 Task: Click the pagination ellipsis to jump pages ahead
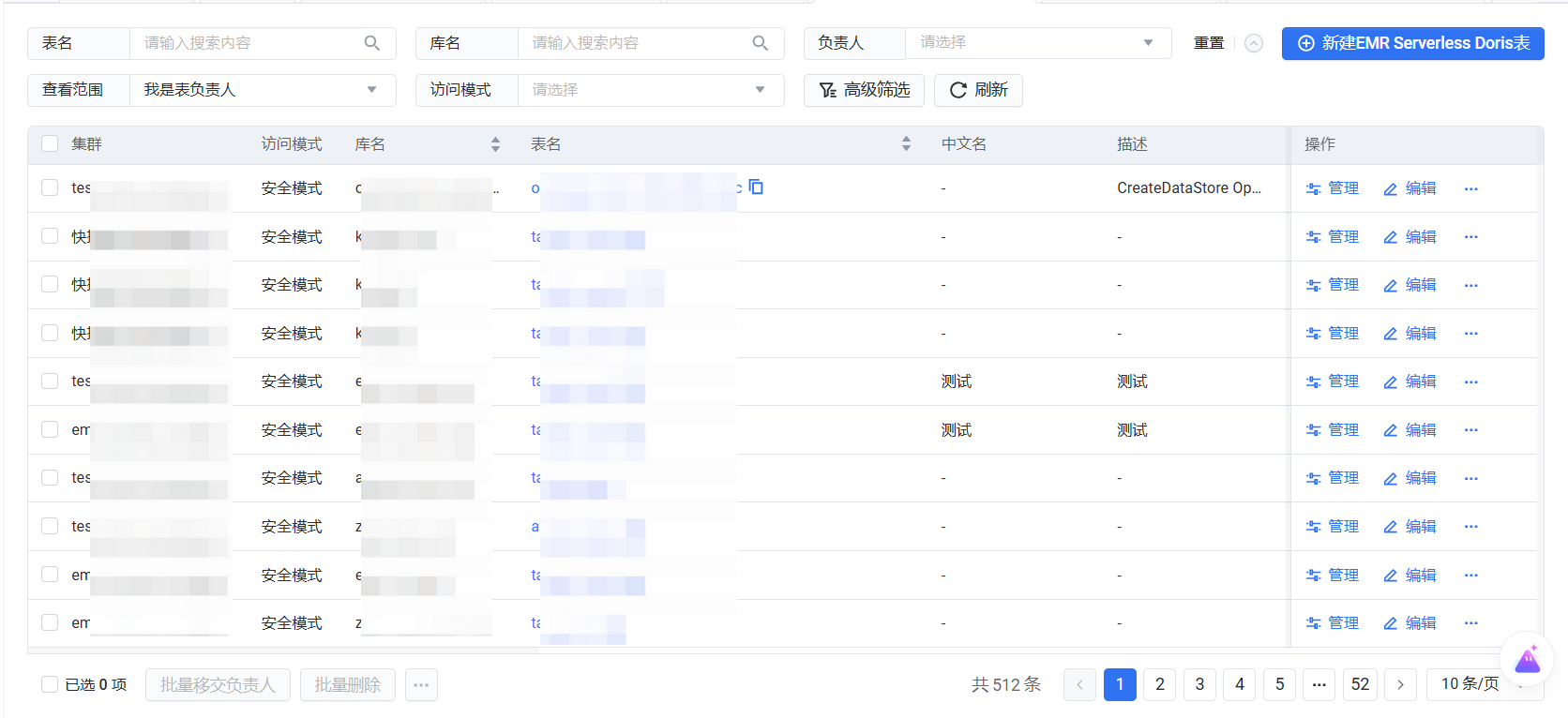[1319, 685]
